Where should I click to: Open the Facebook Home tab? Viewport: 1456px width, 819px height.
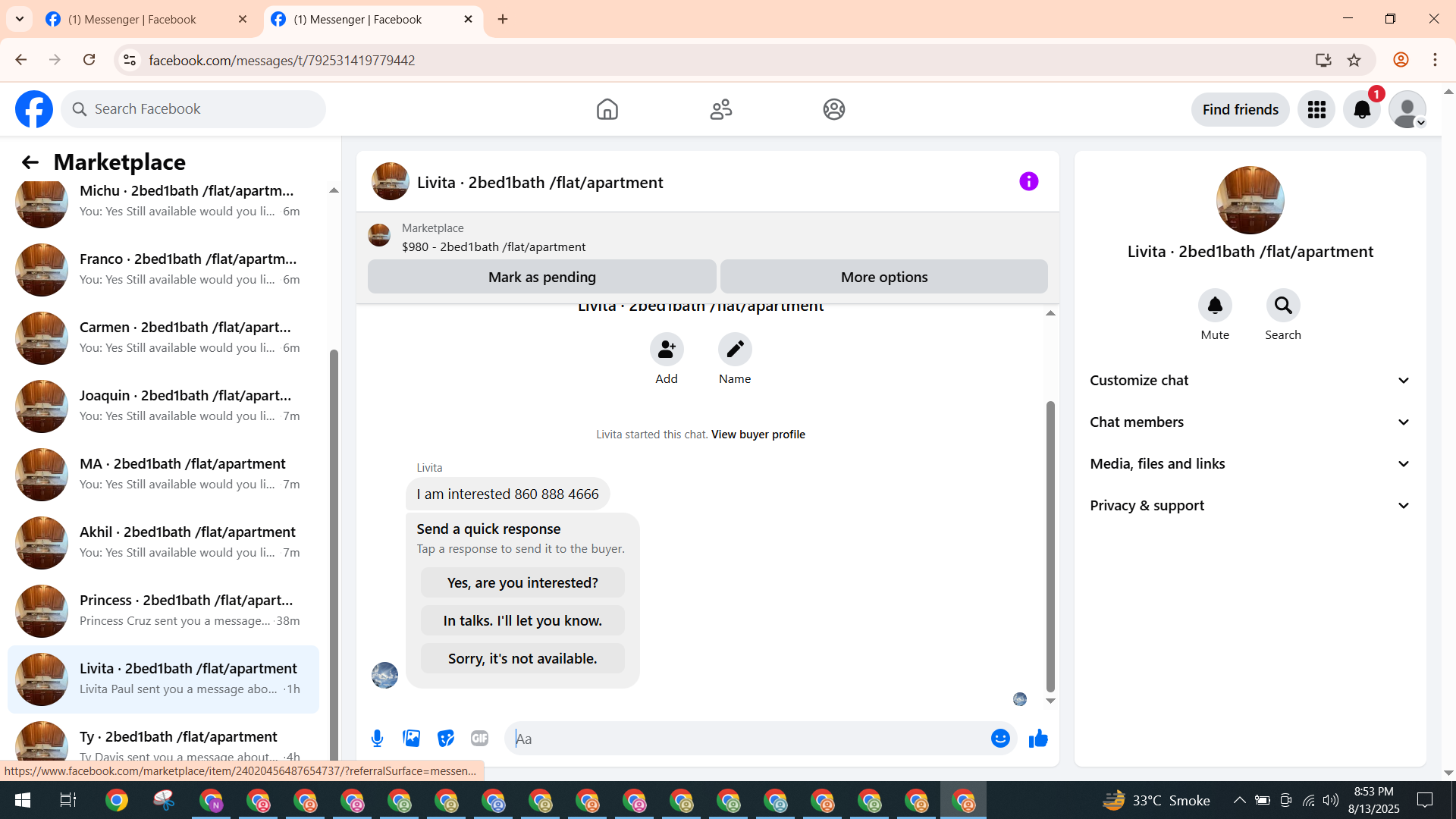coord(607,110)
